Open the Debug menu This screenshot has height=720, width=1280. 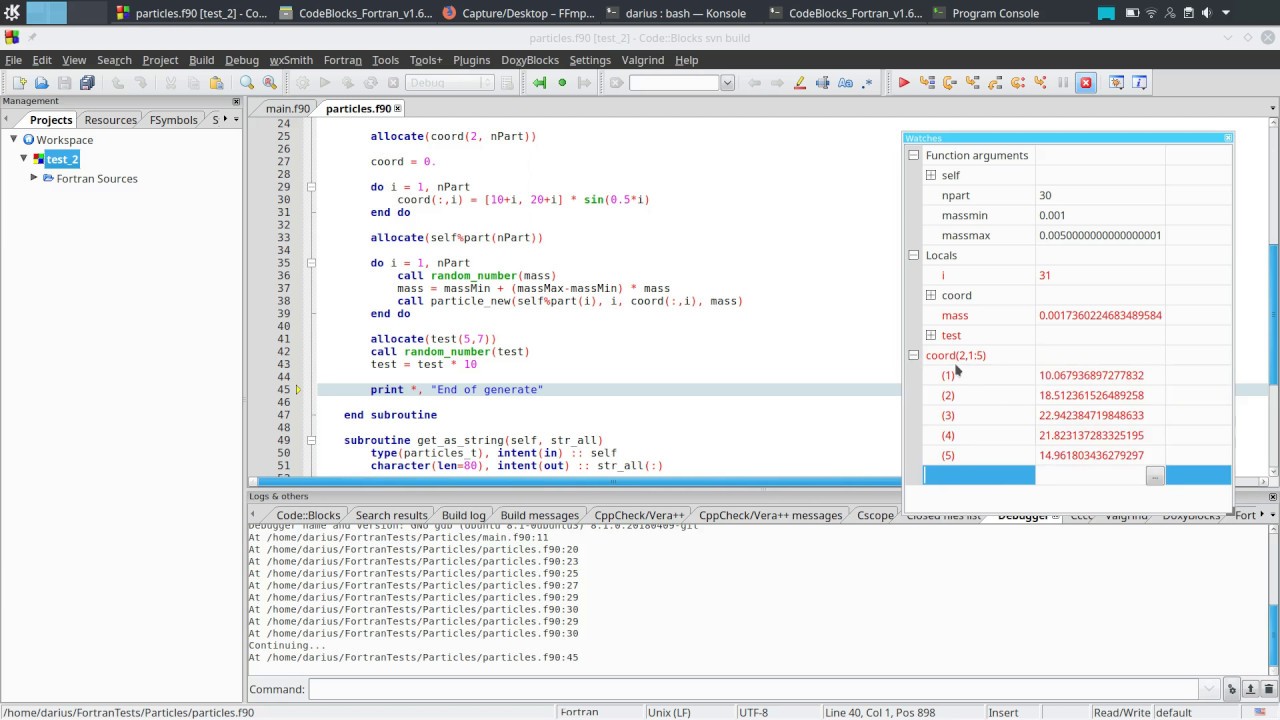pos(242,60)
